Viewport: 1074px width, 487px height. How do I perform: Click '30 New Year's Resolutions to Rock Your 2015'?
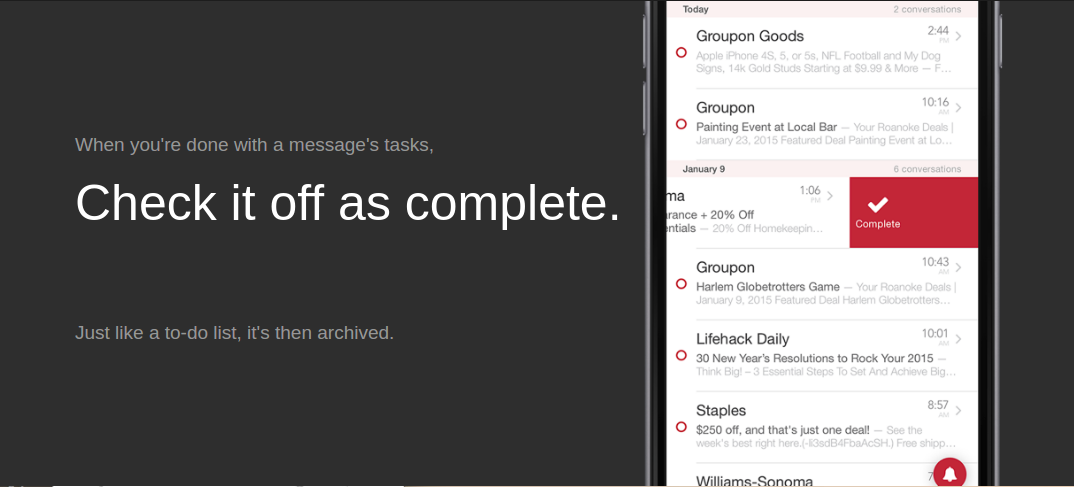[814, 358]
